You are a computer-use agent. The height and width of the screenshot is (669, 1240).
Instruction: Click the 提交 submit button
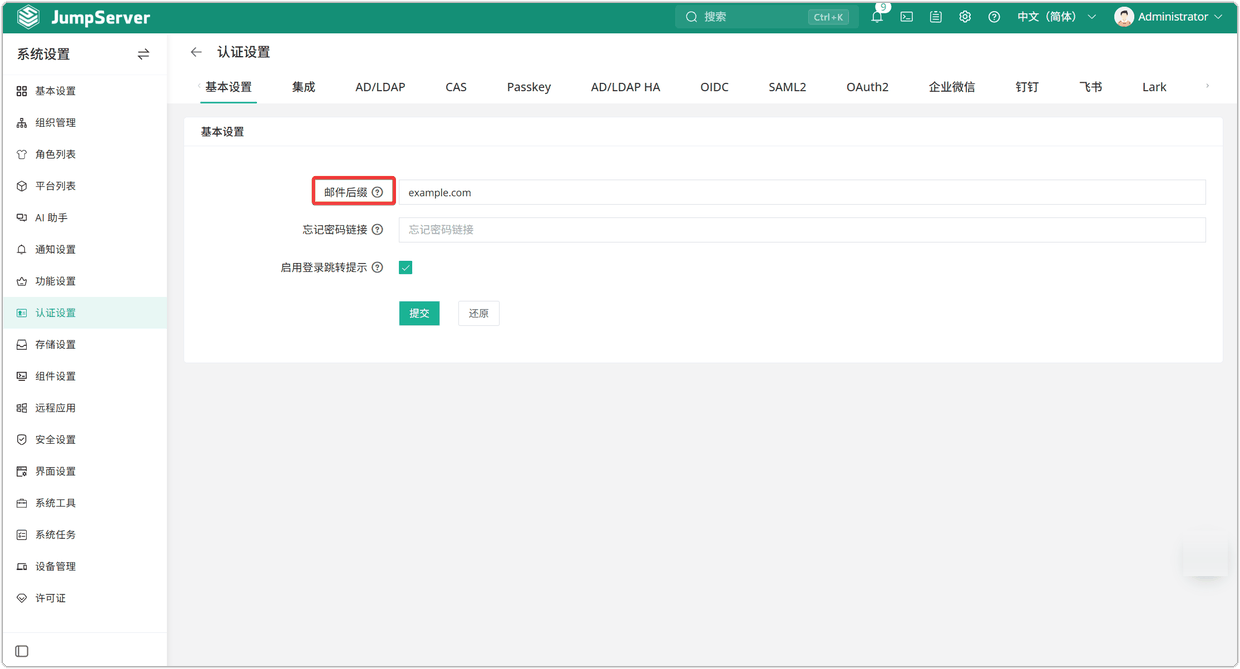click(419, 313)
